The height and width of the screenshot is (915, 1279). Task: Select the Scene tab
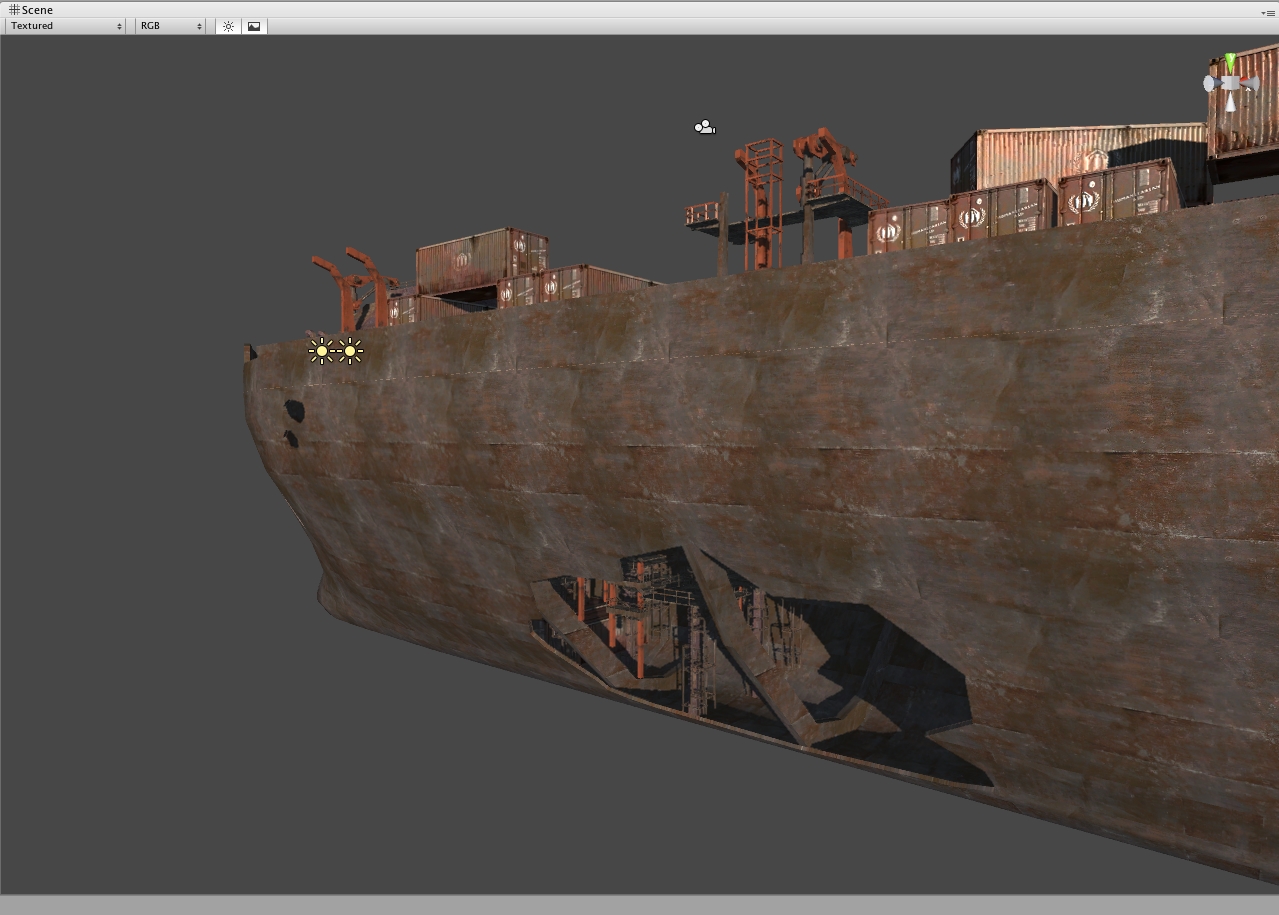pyautogui.click(x=31, y=10)
